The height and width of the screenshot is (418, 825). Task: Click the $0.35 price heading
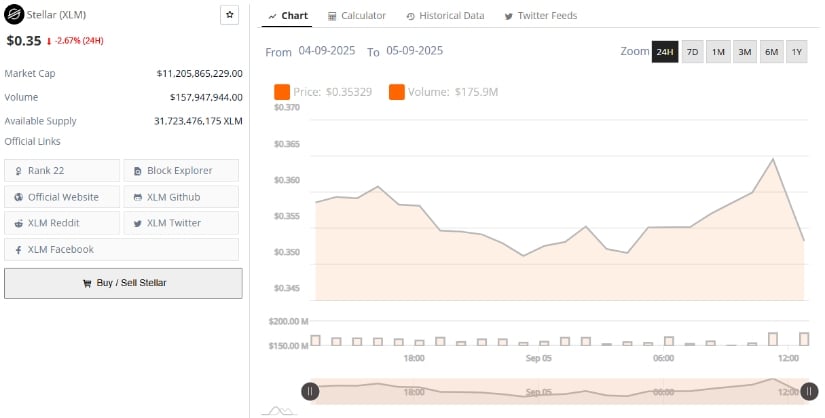click(24, 41)
